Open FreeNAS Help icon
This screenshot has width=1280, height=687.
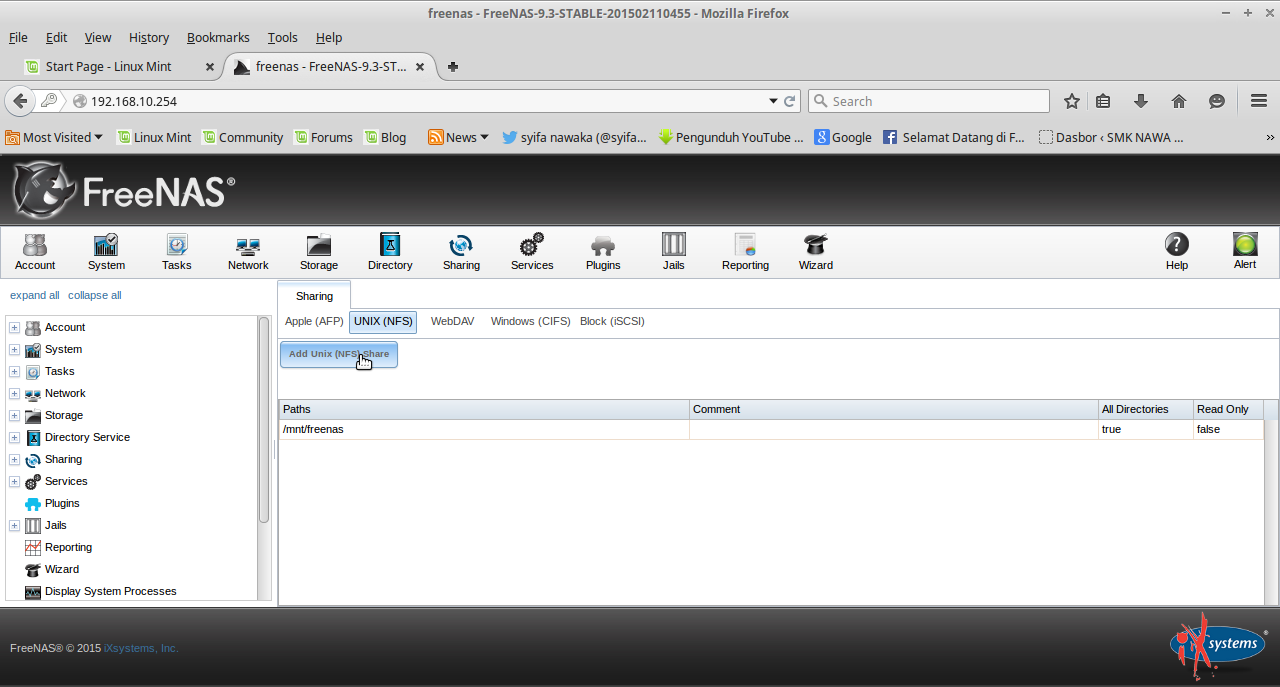click(1176, 250)
